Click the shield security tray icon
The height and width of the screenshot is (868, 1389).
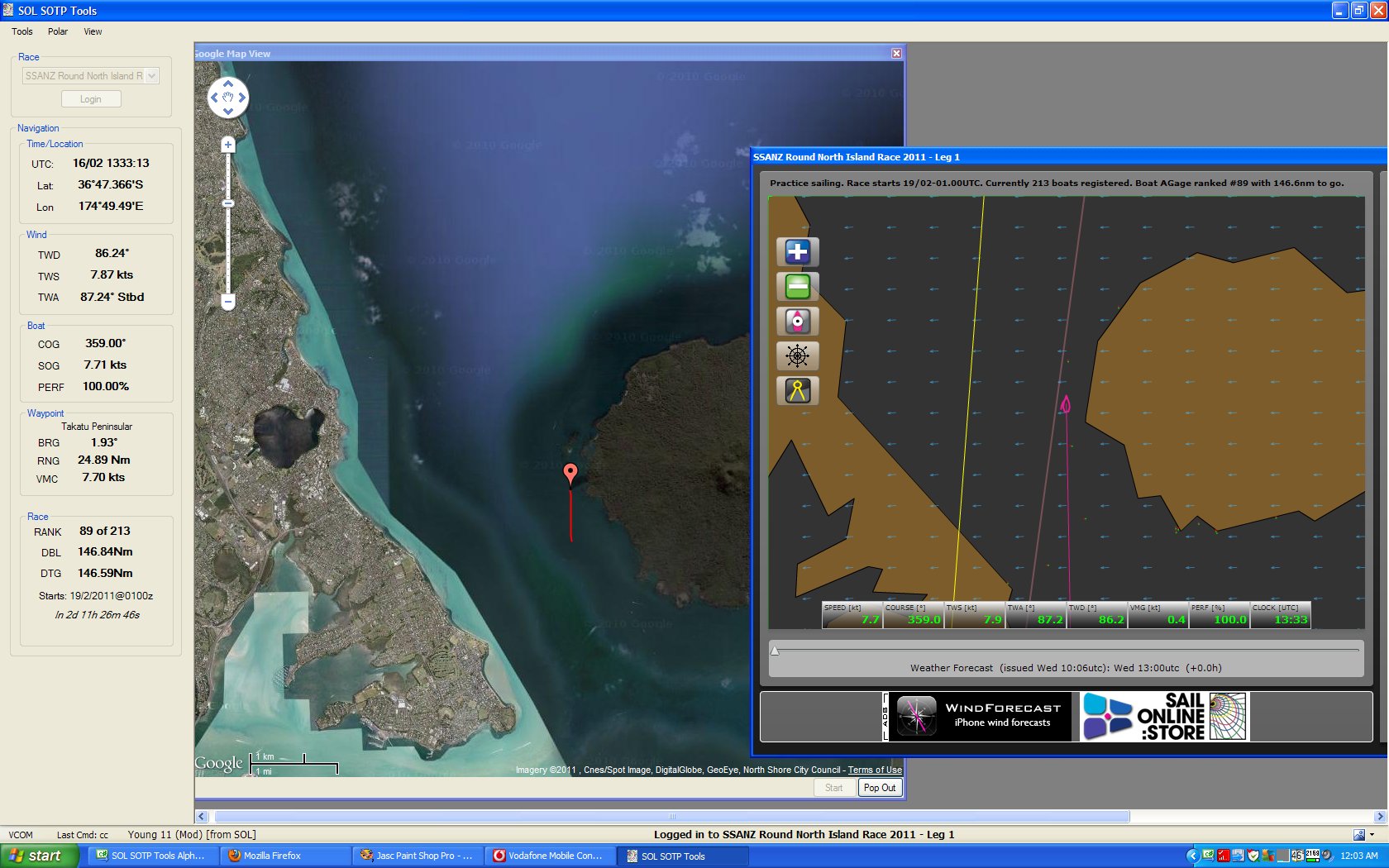1253,856
